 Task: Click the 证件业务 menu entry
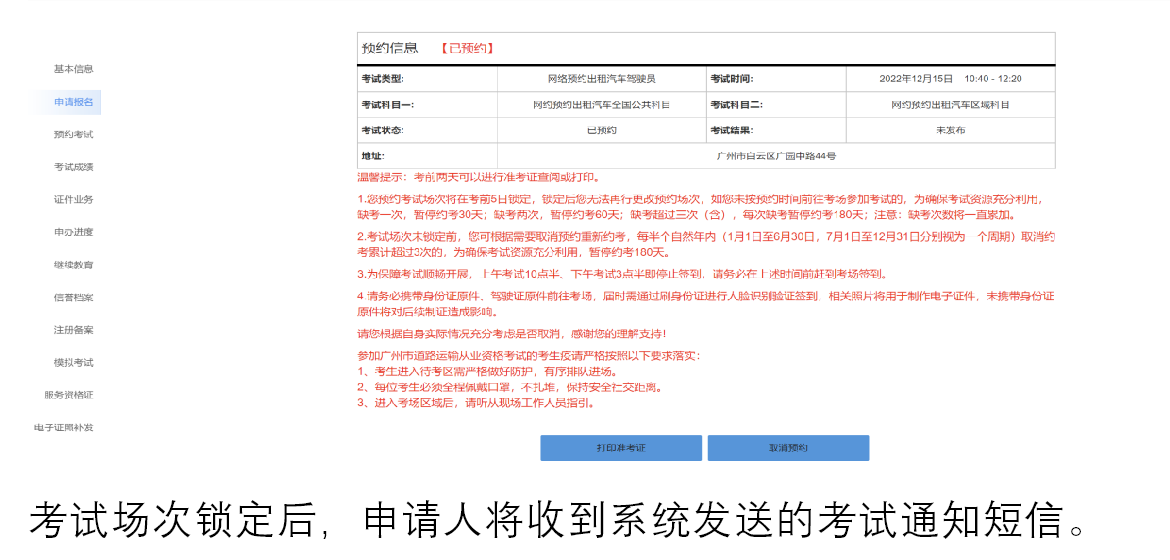[x=73, y=200]
